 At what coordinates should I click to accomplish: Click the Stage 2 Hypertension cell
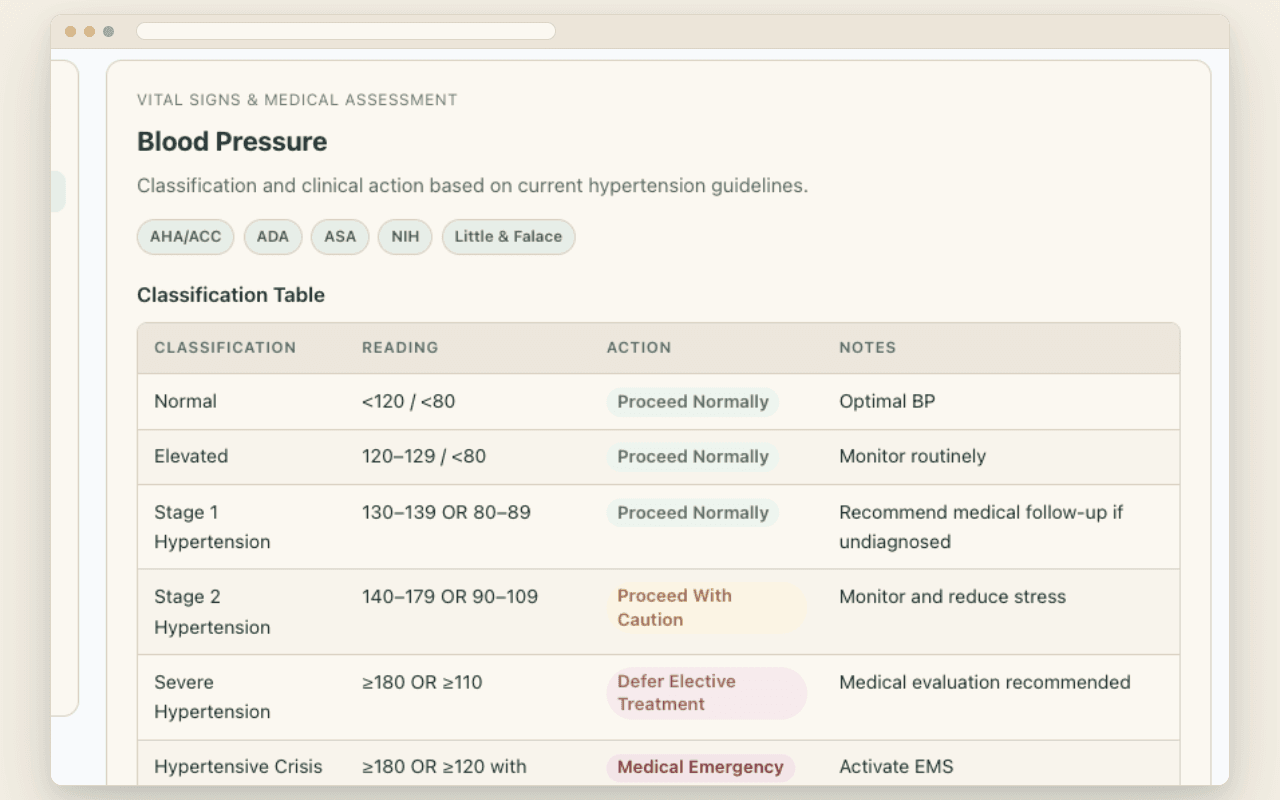(x=212, y=612)
